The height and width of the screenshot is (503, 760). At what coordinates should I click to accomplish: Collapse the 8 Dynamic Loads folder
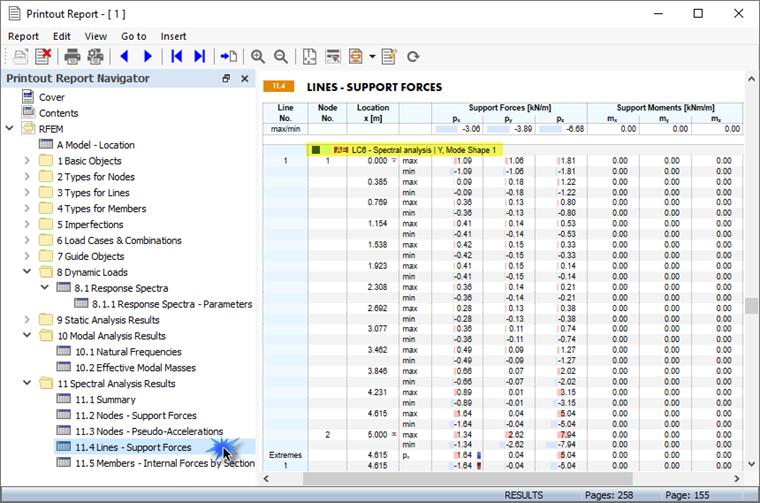click(x=27, y=272)
